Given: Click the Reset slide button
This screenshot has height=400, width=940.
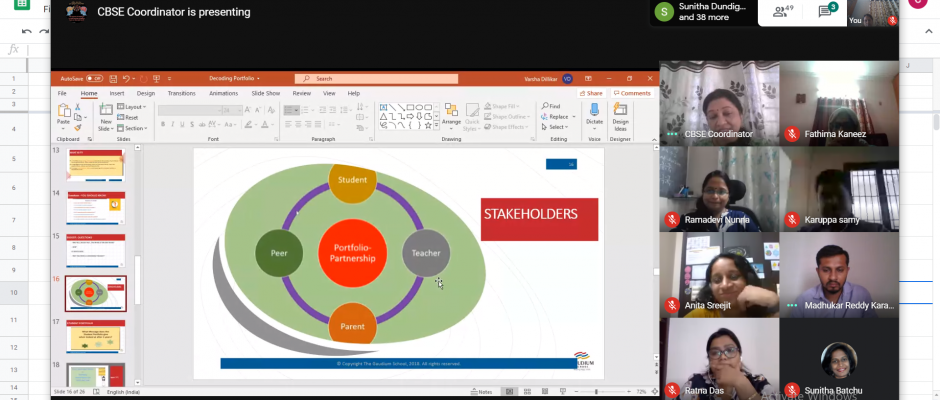Looking at the screenshot, I should pyautogui.click(x=127, y=118).
